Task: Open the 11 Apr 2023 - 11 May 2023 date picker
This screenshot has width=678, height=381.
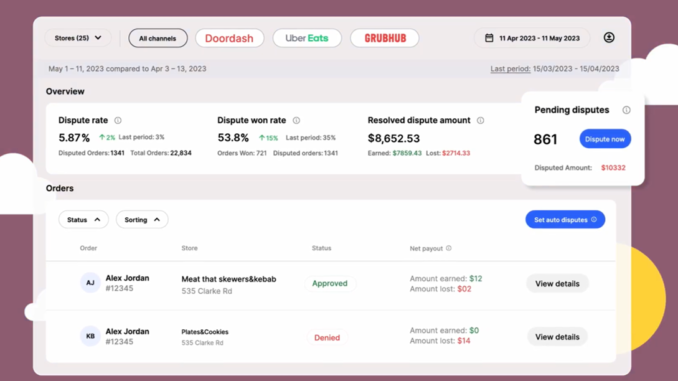Action: (532, 38)
